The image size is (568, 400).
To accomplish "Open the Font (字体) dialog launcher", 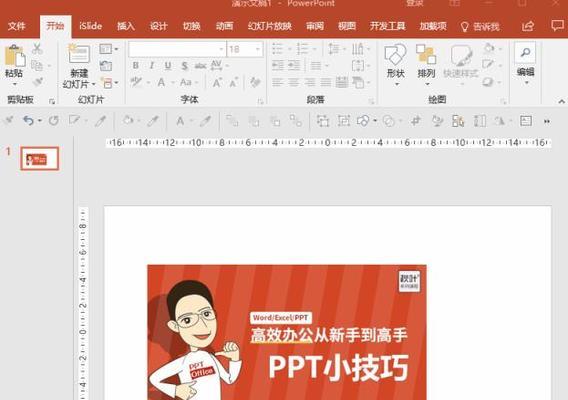I will pyautogui.click(x=260, y=101).
